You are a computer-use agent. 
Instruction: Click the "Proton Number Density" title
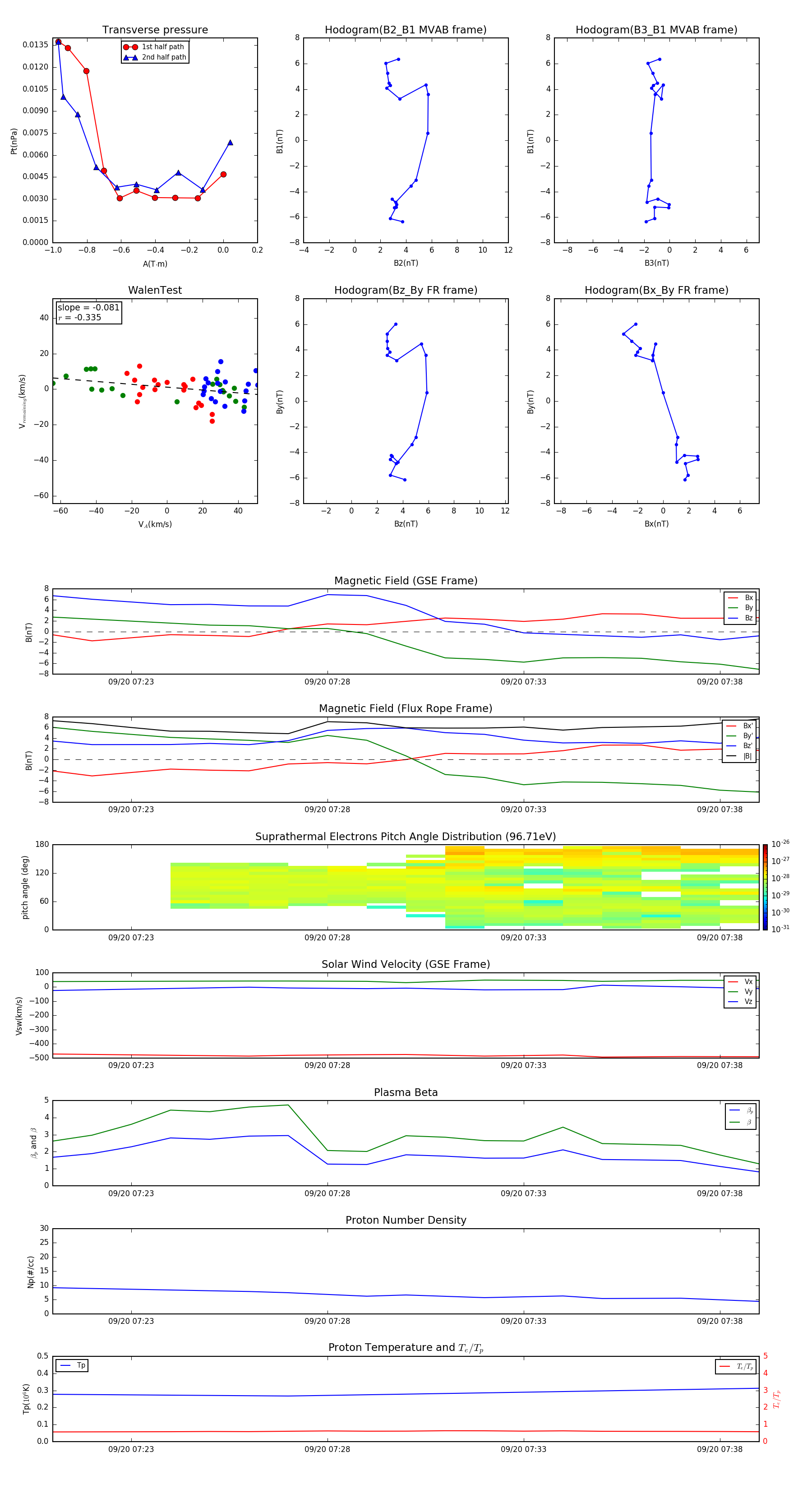pos(406,1220)
